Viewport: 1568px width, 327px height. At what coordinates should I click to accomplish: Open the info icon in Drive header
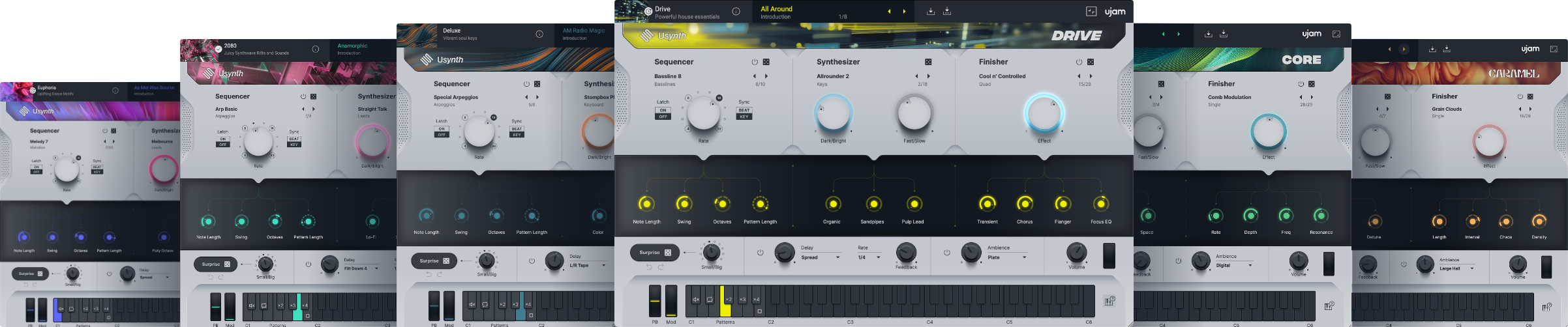[x=736, y=12]
